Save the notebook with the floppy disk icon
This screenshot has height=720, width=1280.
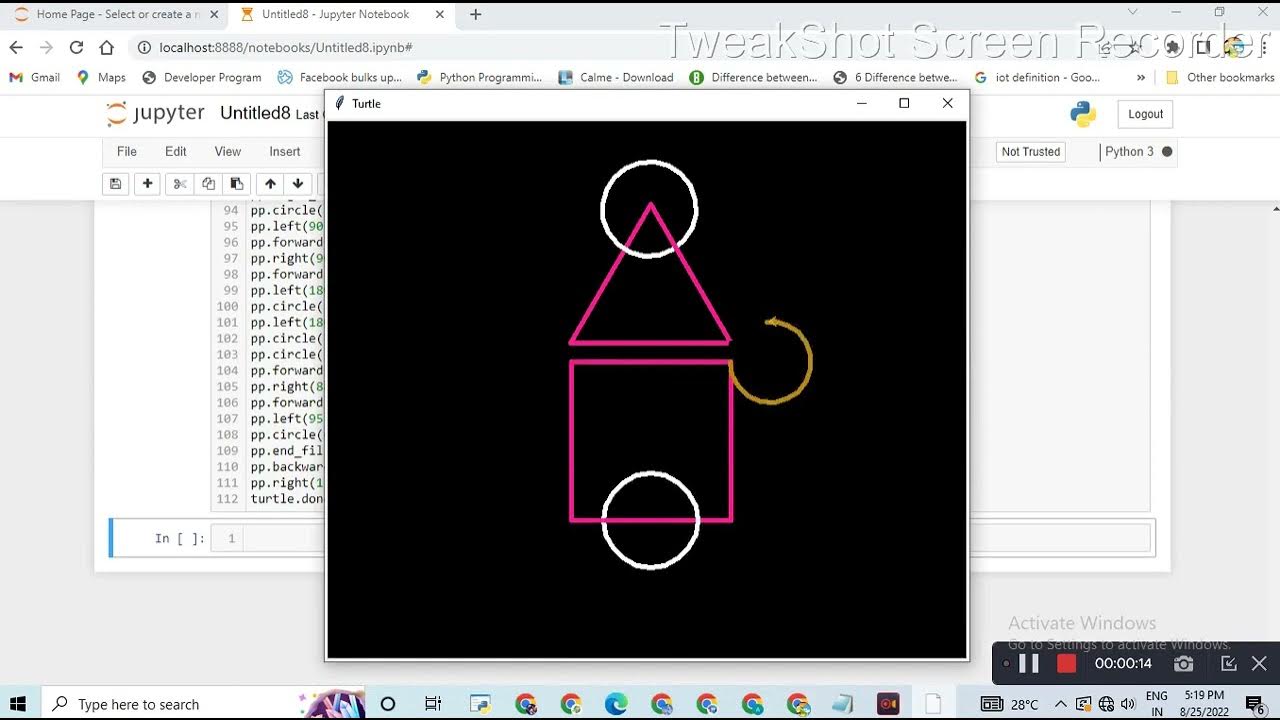pyautogui.click(x=115, y=183)
